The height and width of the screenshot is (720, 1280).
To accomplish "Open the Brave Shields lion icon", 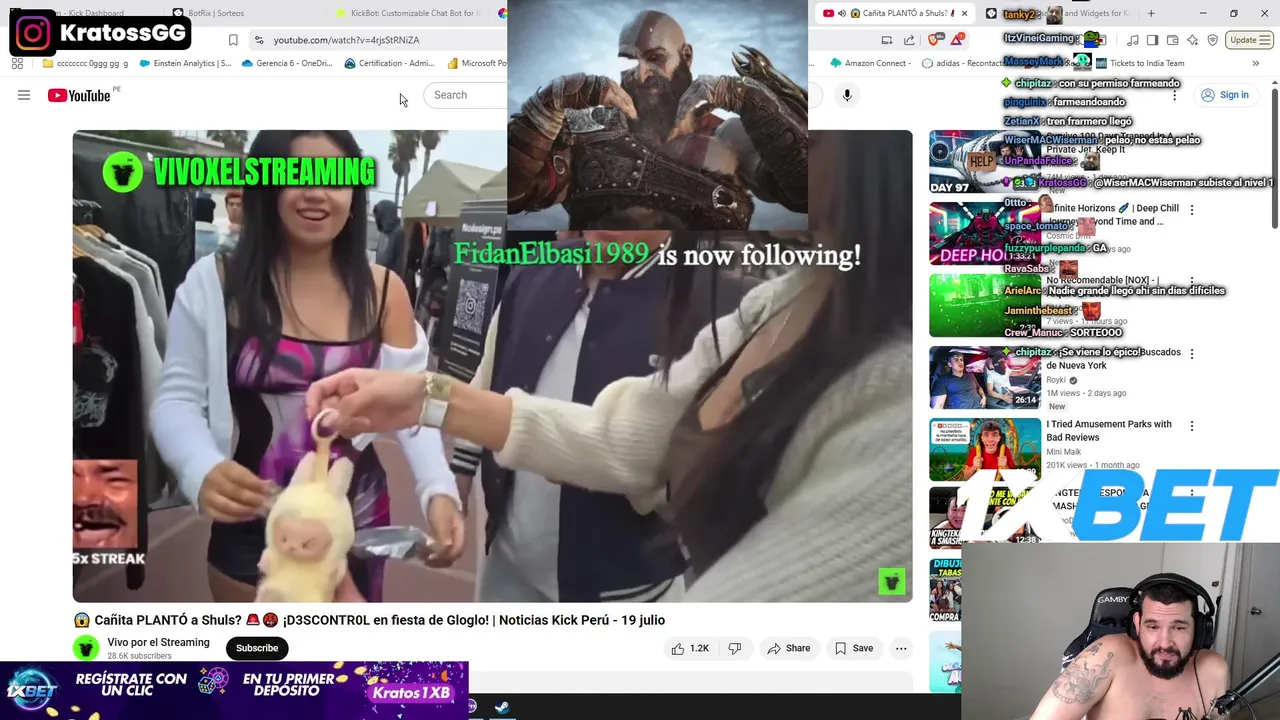I will click(933, 40).
